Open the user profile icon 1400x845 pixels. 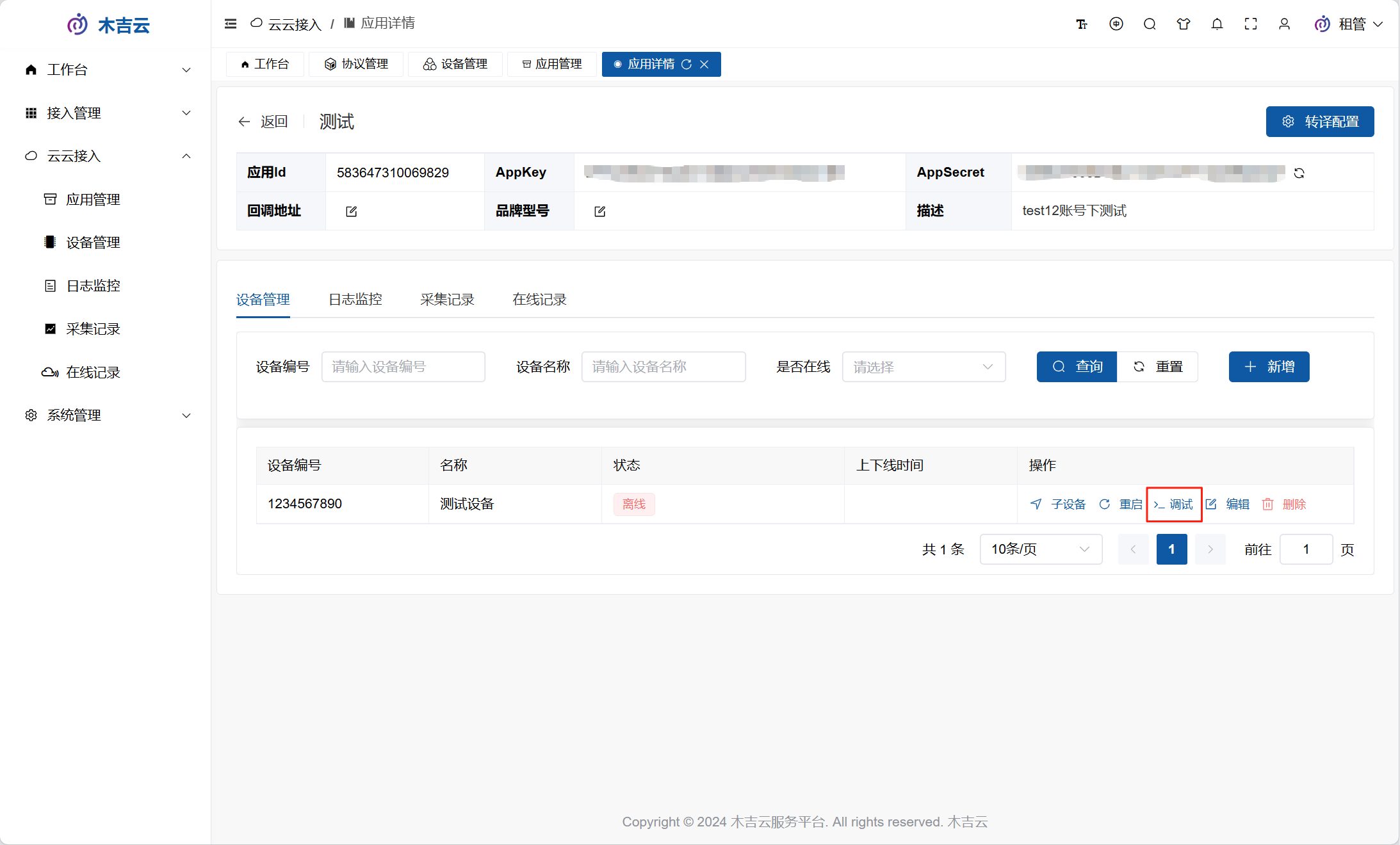click(x=1284, y=24)
